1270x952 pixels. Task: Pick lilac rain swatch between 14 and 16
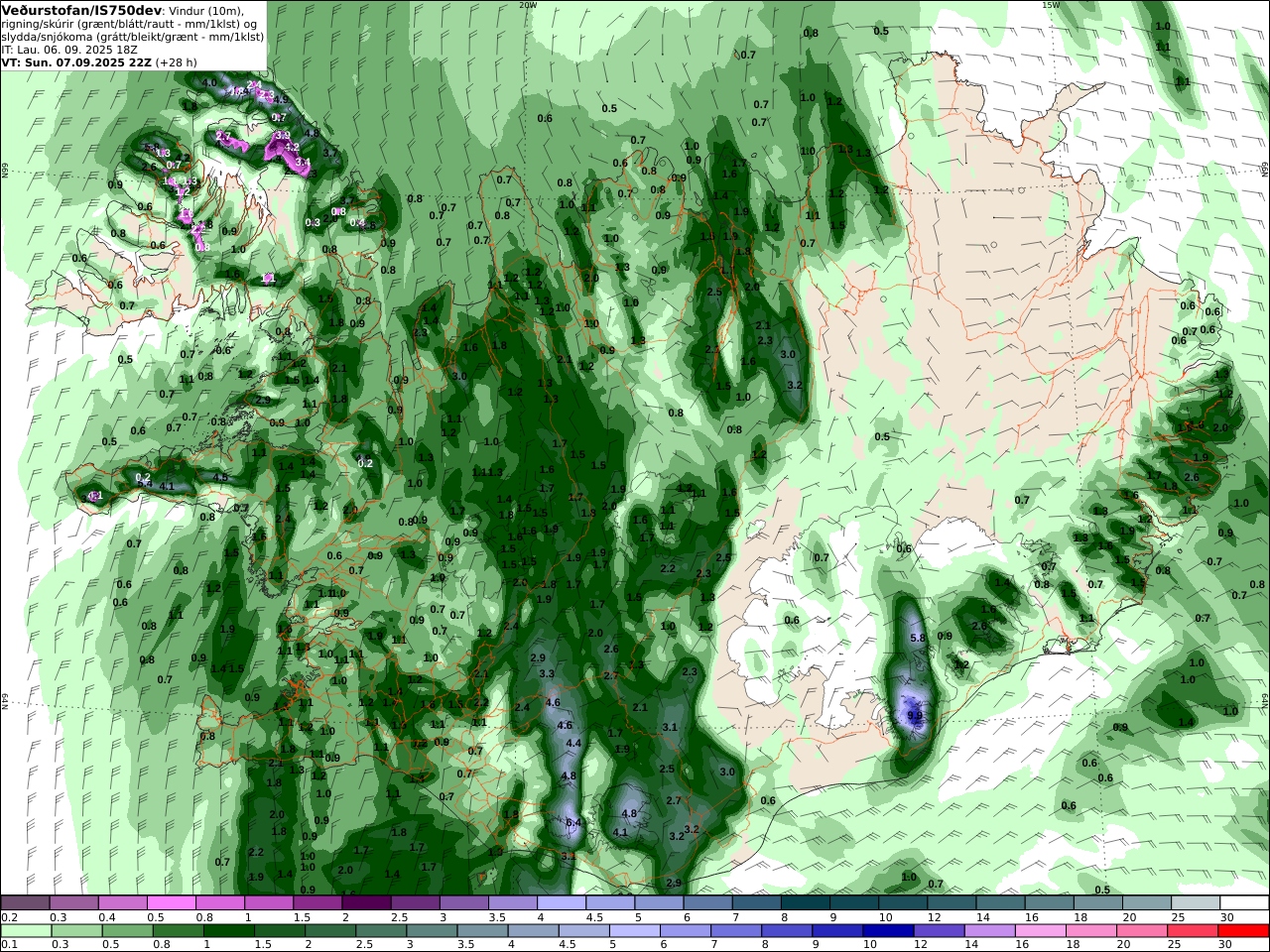[x=989, y=931]
